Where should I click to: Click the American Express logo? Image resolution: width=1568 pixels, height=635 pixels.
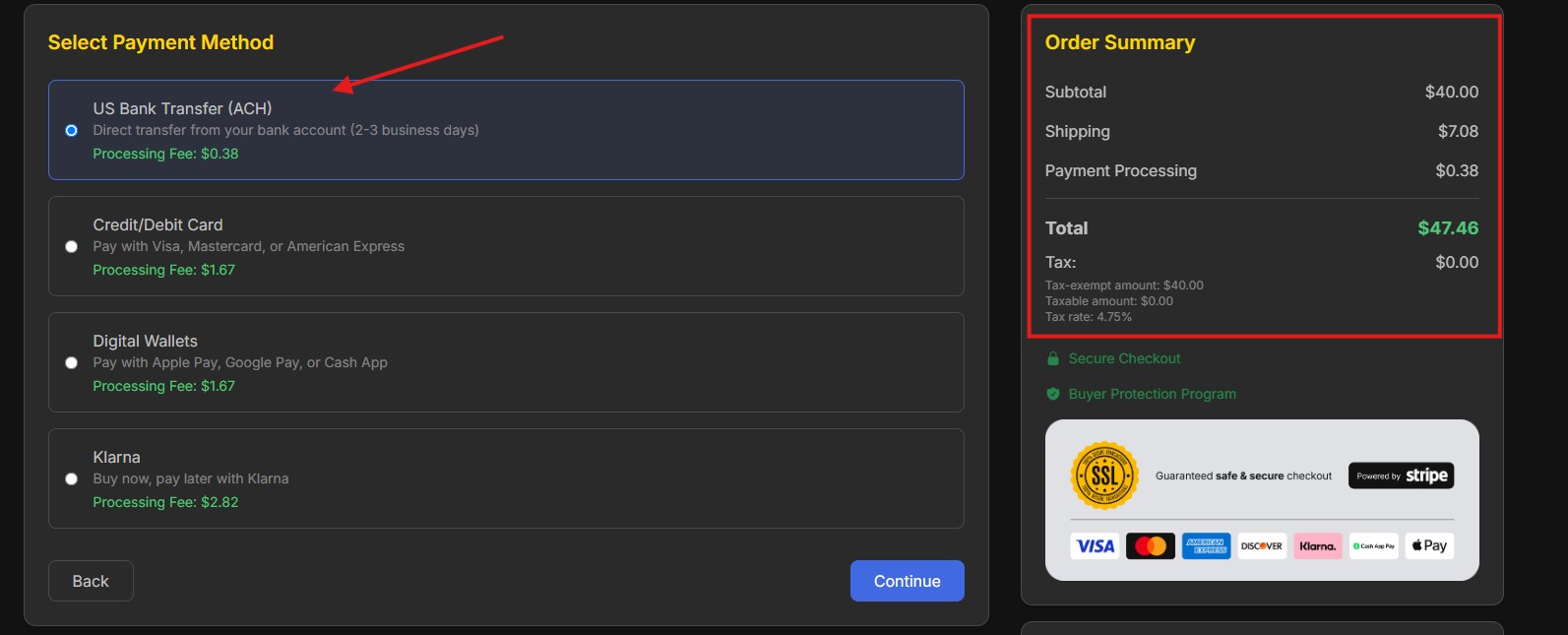click(1206, 545)
